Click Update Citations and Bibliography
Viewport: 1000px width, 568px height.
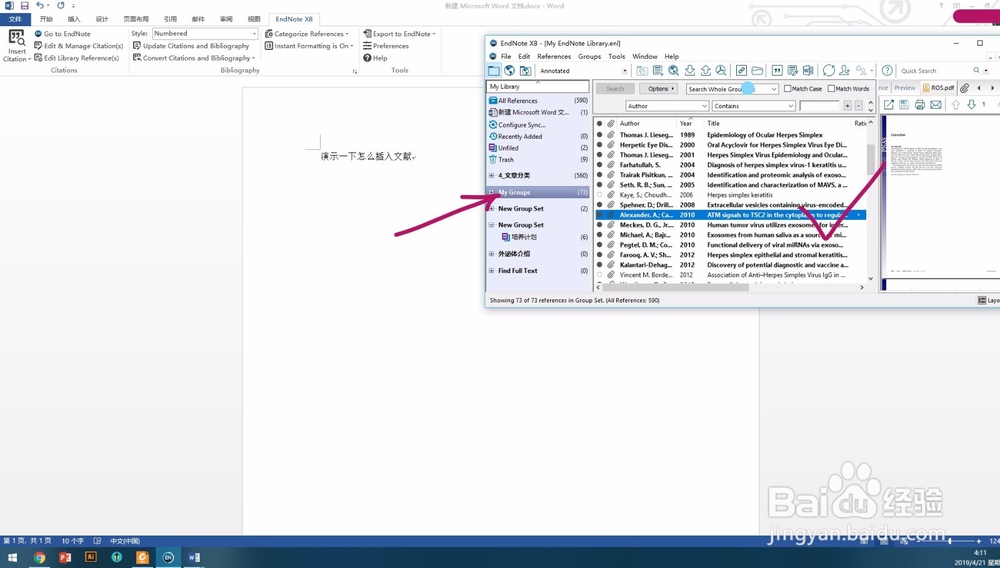click(191, 46)
